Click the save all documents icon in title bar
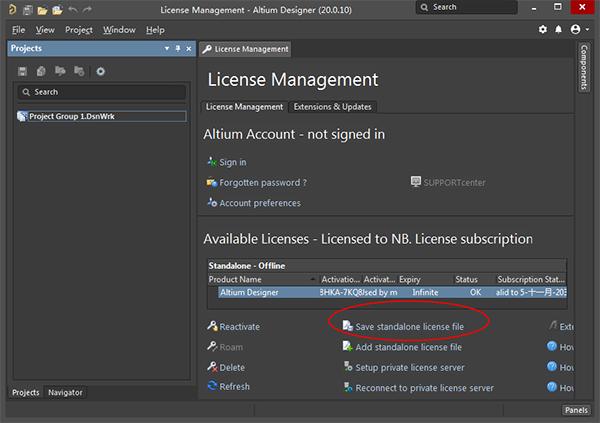The width and height of the screenshot is (600, 423). point(28,10)
